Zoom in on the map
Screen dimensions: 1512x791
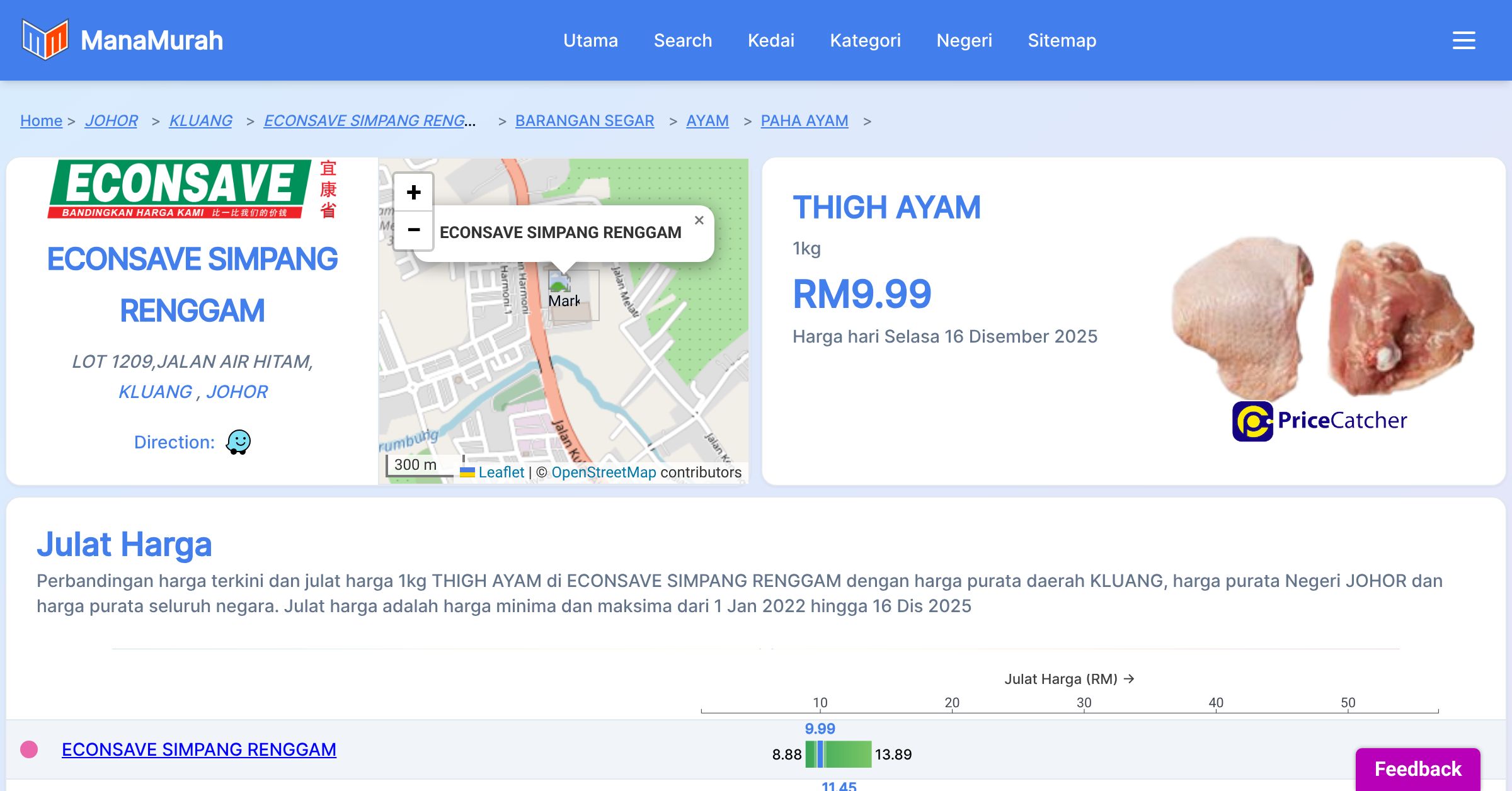coord(413,192)
